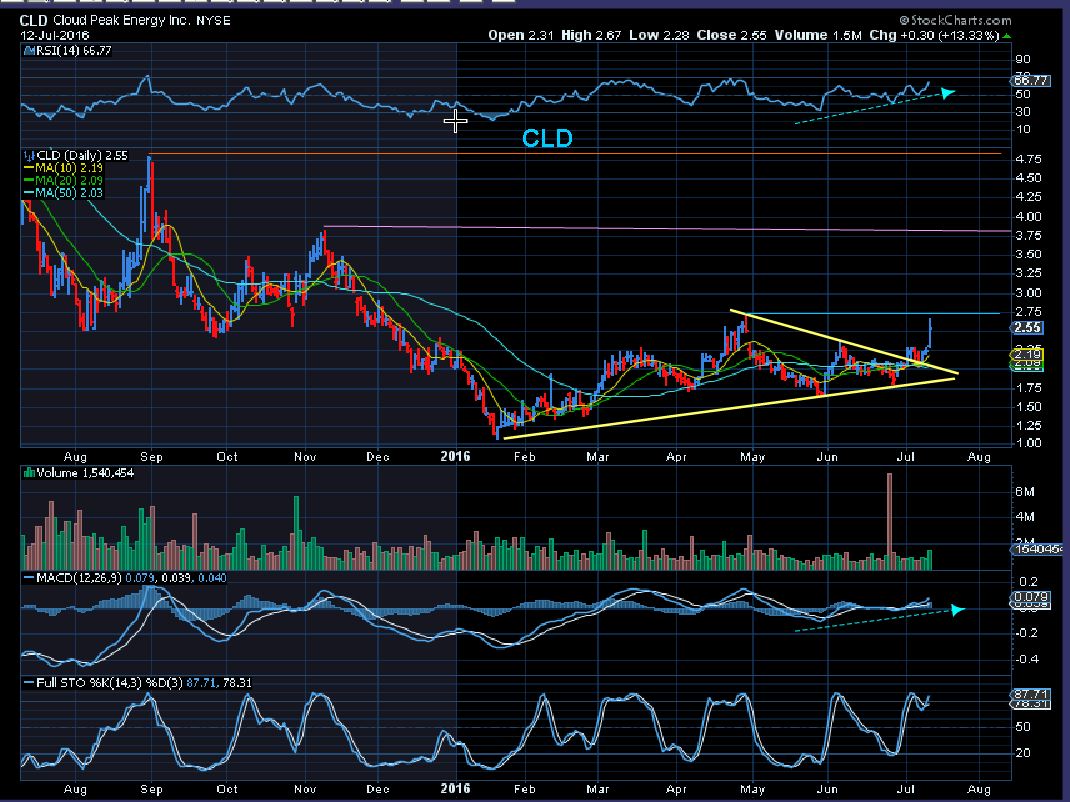Screen dimensions: 1070x802
Task: Click 'Mar' on the axis under price panel
Action: click(x=597, y=457)
